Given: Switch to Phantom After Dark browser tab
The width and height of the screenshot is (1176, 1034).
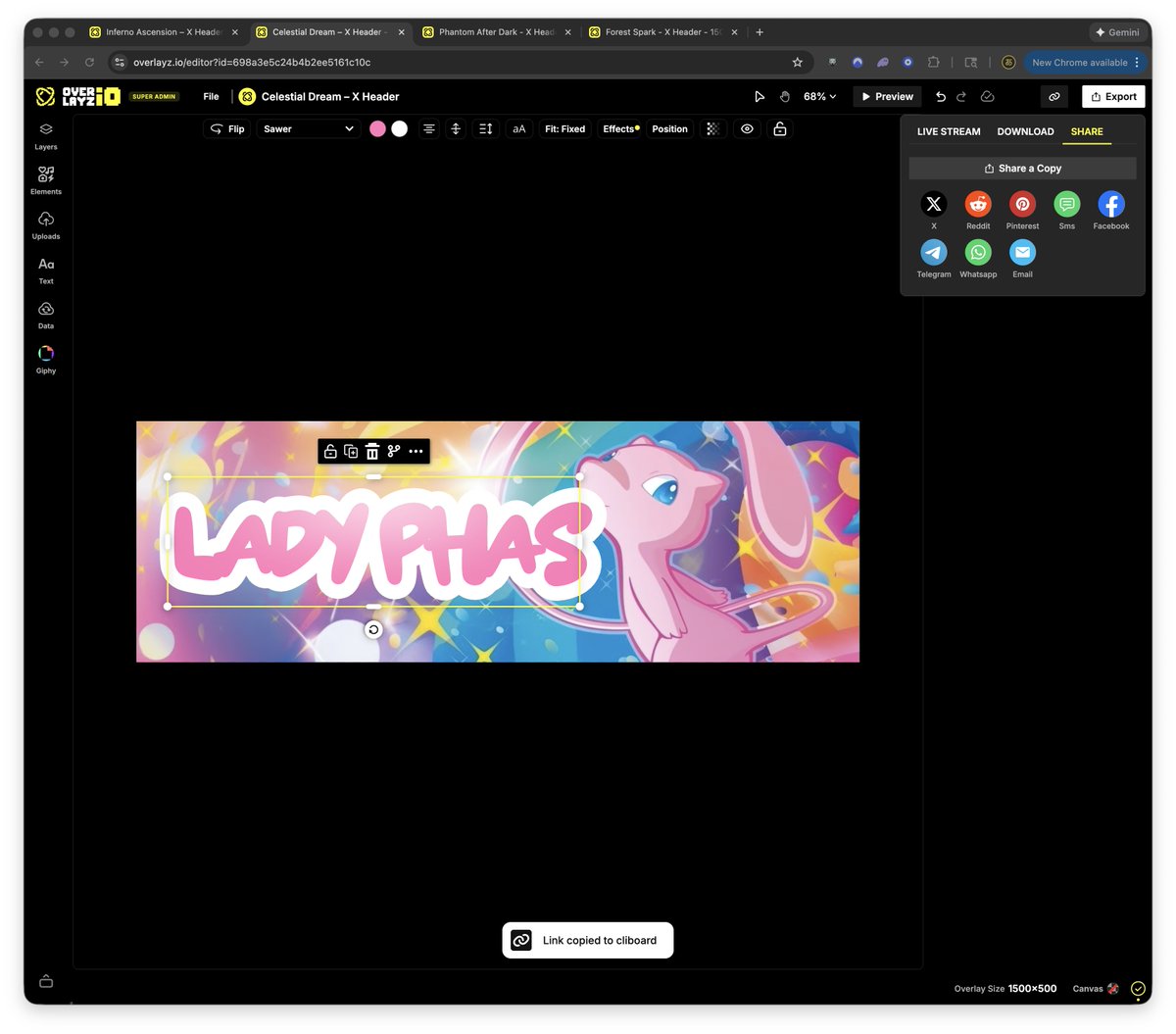Looking at the screenshot, I should 497,32.
